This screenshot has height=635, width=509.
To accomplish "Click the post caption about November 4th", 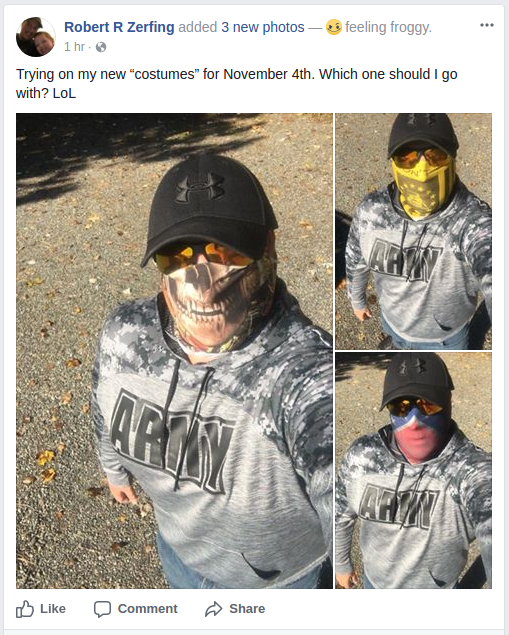I will point(236,83).
